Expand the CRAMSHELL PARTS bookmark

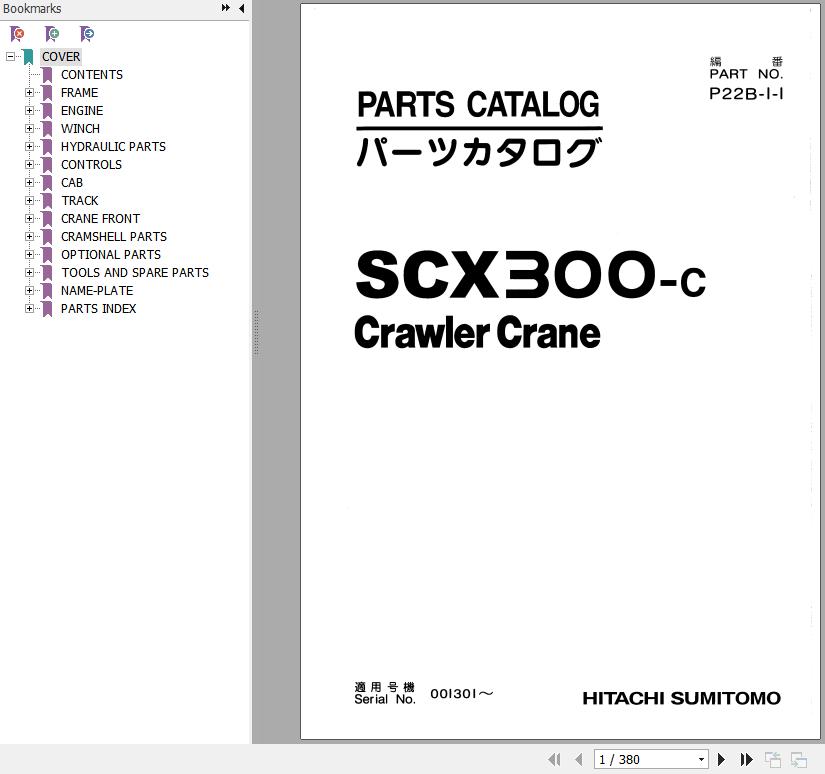[x=29, y=236]
